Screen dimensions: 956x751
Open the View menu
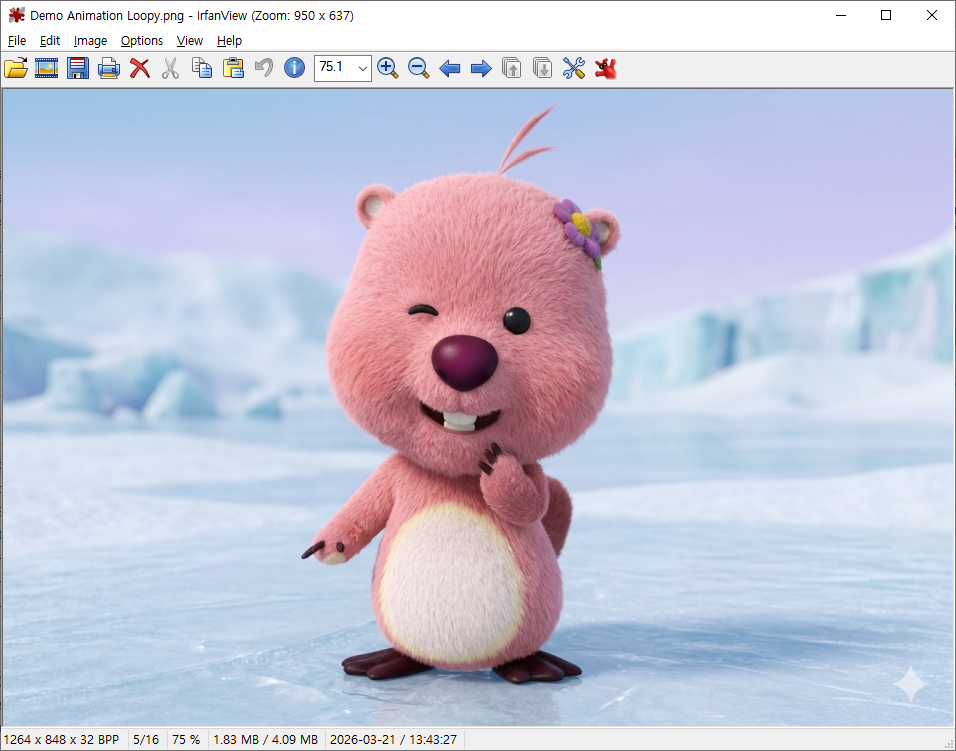pos(190,41)
